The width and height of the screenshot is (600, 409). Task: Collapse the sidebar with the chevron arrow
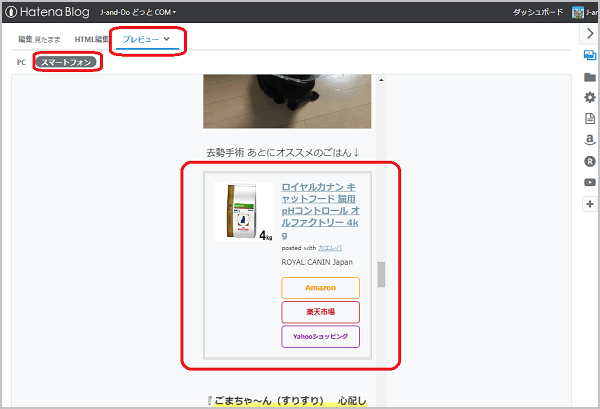pyautogui.click(x=590, y=34)
